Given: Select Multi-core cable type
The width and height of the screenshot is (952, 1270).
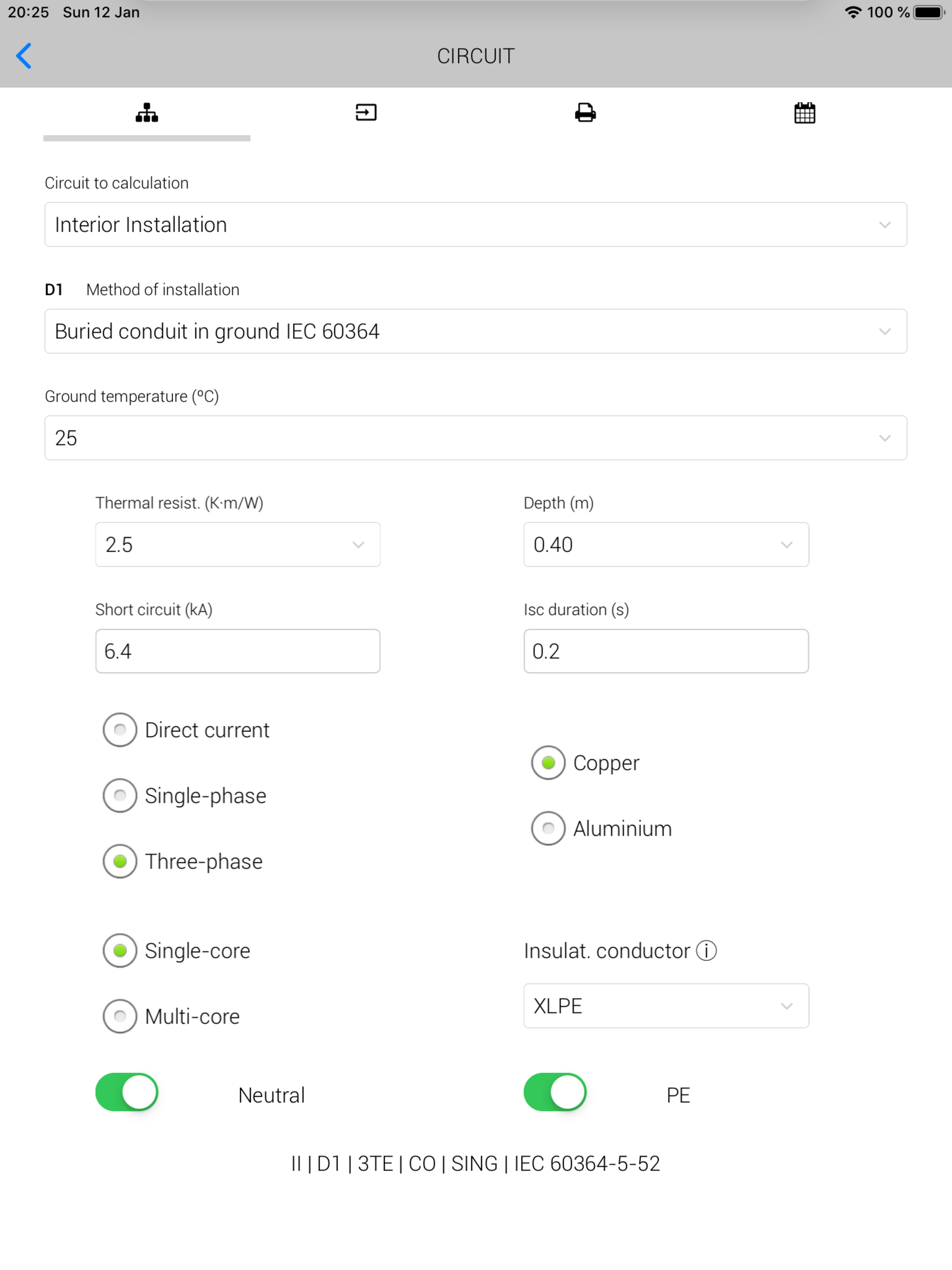Looking at the screenshot, I should (119, 1016).
